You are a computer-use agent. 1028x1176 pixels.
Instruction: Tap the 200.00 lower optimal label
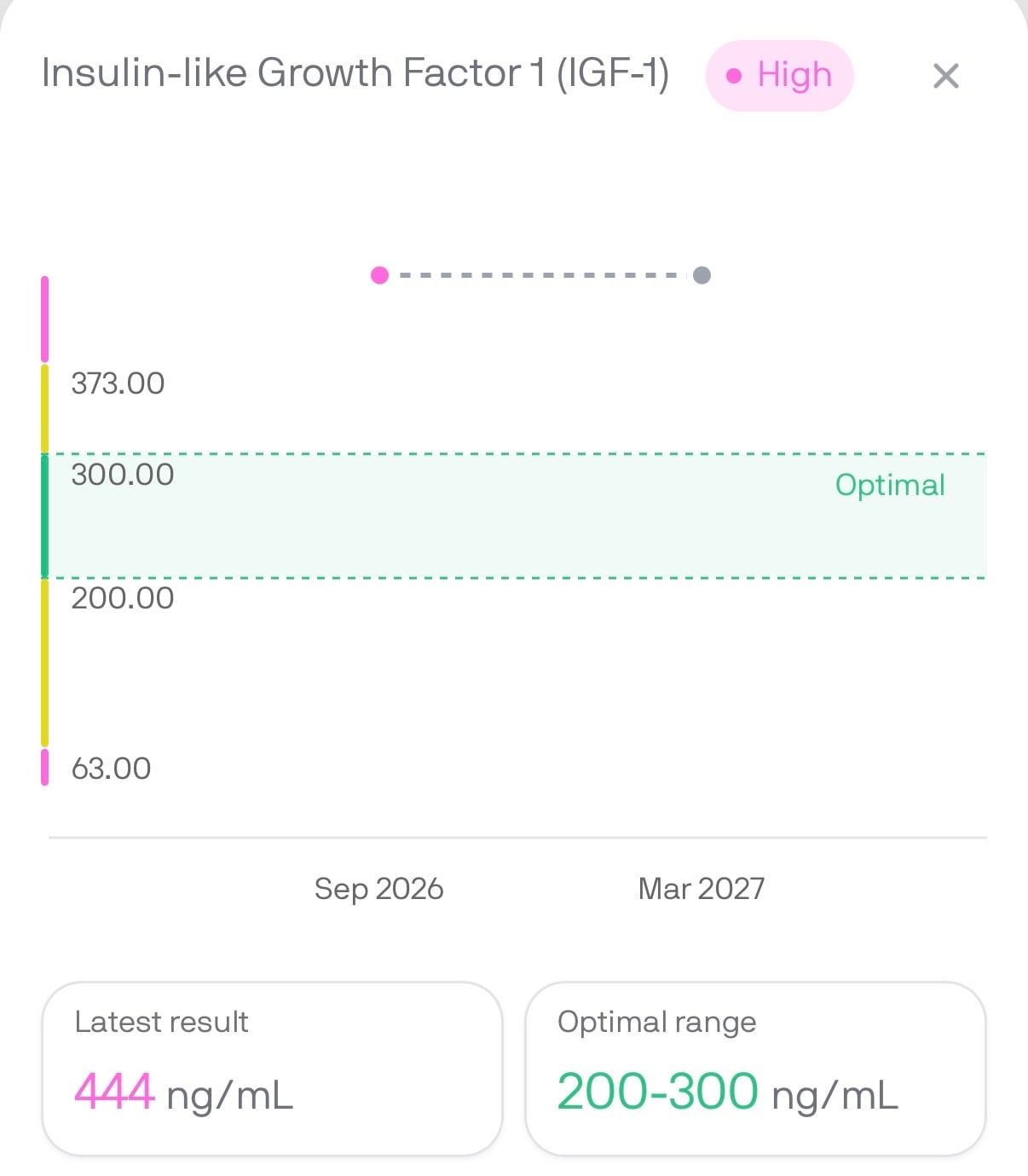pyautogui.click(x=123, y=598)
